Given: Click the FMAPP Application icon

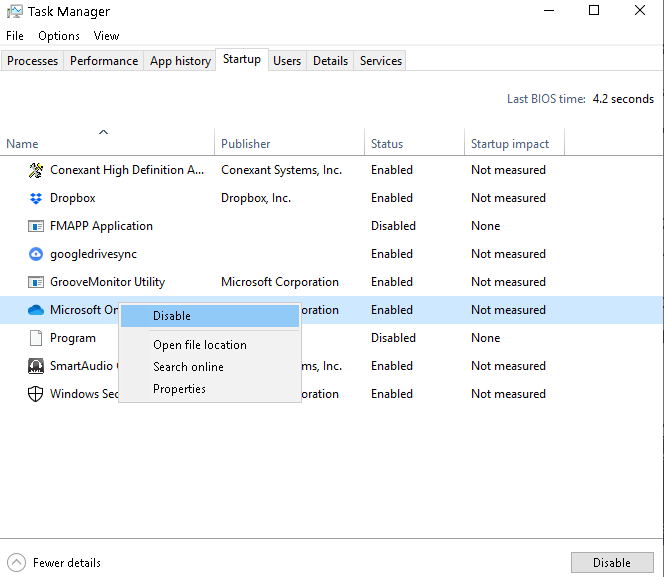Looking at the screenshot, I should click(36, 226).
